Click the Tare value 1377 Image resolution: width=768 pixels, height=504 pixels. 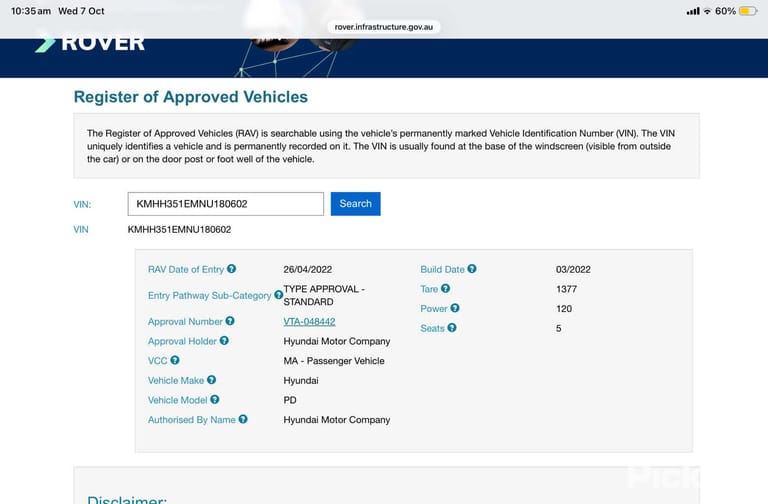click(566, 289)
